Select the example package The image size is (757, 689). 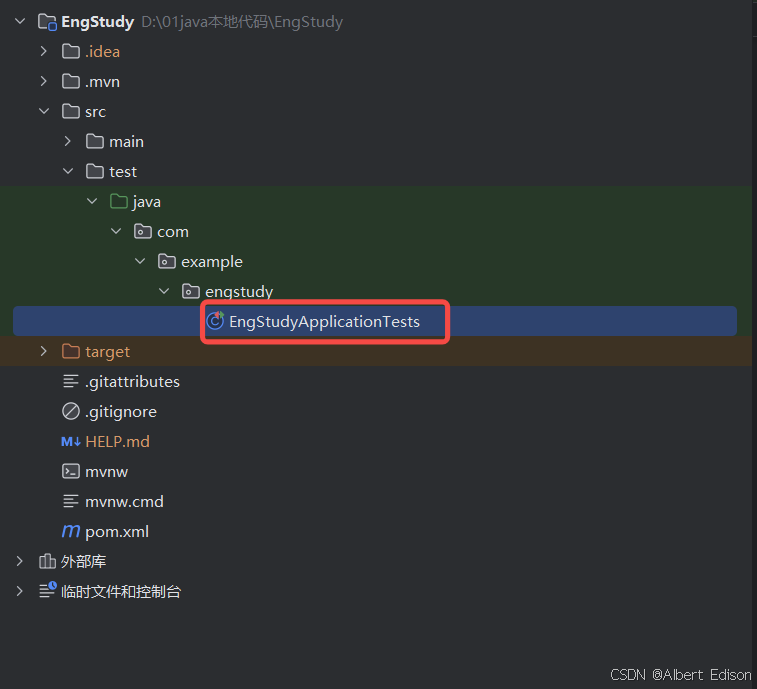pyautogui.click(x=211, y=262)
